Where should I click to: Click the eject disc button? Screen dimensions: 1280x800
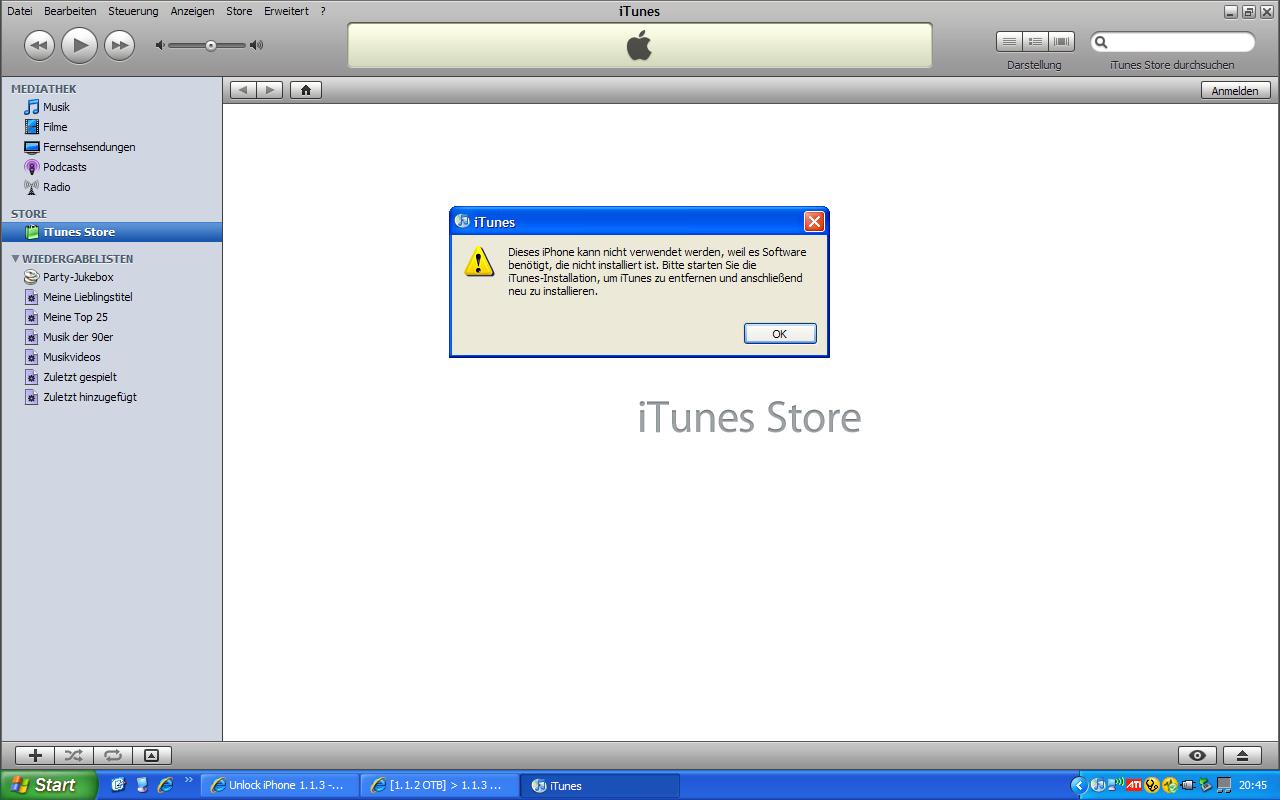1242,756
